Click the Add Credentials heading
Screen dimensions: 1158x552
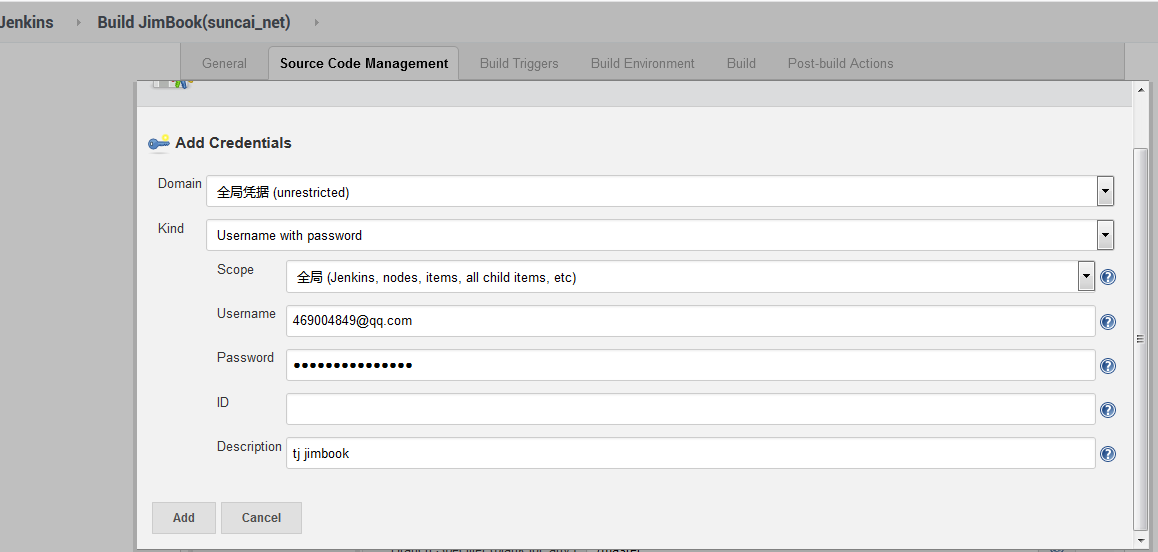coord(233,143)
